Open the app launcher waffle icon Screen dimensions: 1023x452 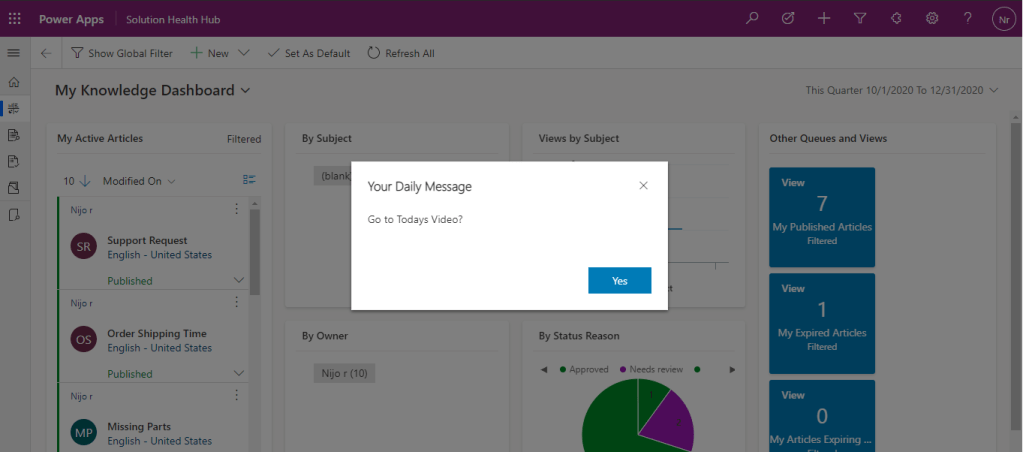[15, 19]
